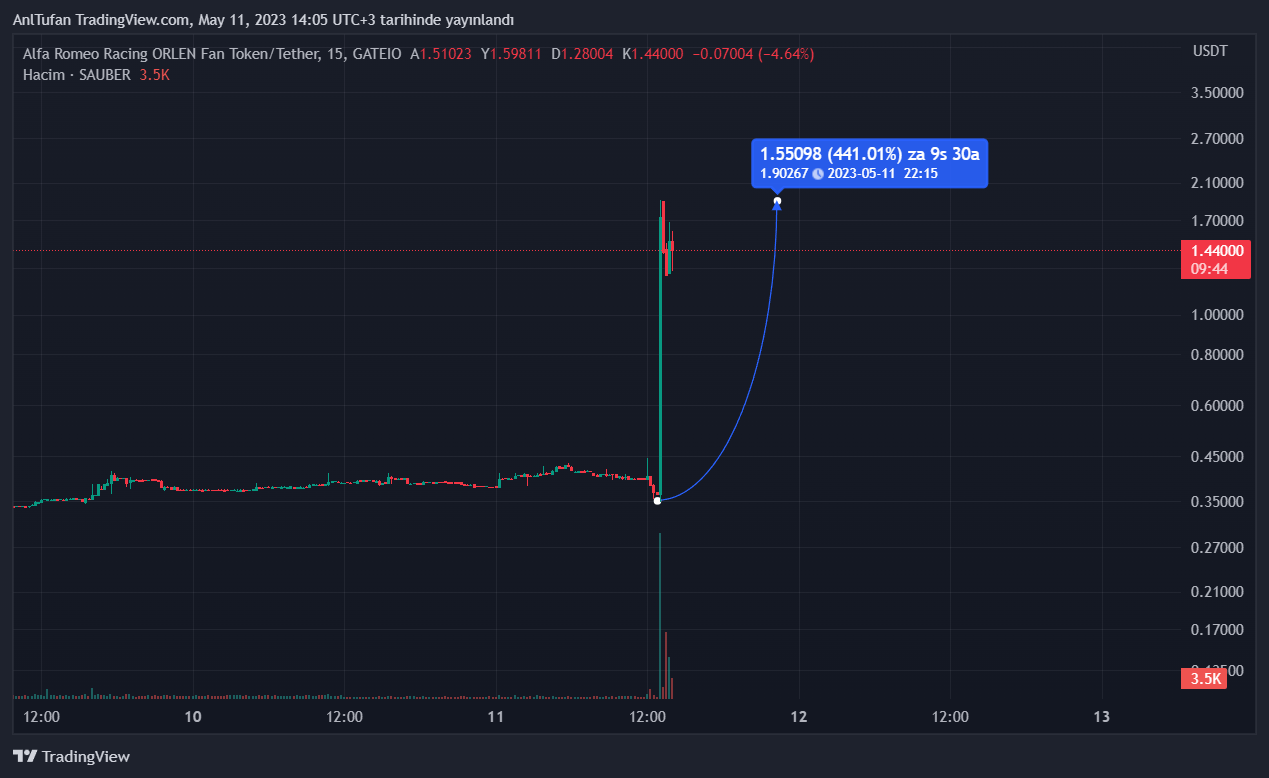The width and height of the screenshot is (1269, 778).
Task: Click the blue 441.01% measurement tooltip
Action: click(869, 163)
